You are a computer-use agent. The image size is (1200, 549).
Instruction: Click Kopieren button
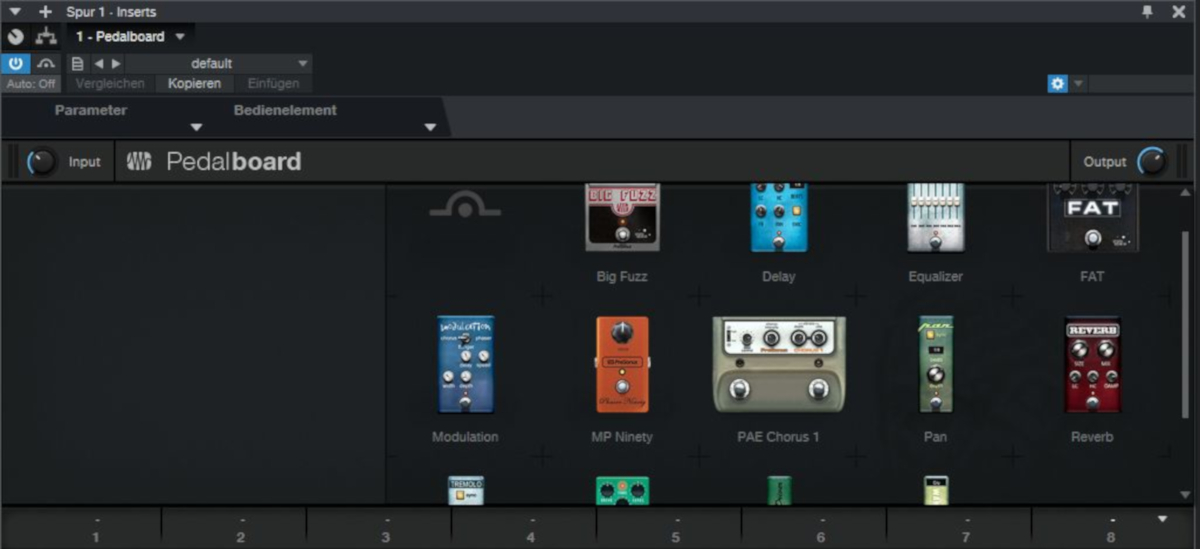(x=194, y=84)
